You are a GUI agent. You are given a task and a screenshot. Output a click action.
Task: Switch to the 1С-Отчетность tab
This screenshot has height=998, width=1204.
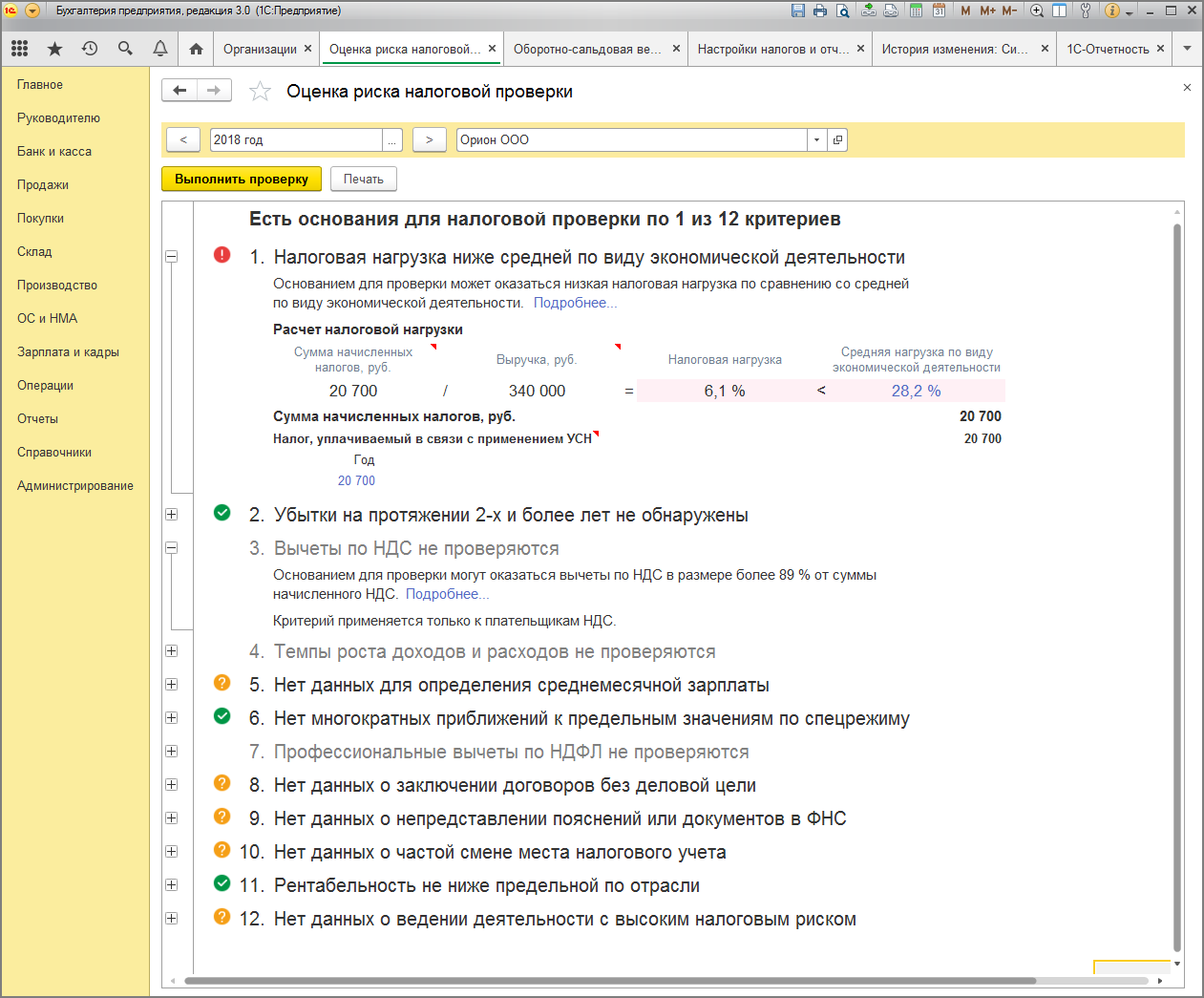1108,49
